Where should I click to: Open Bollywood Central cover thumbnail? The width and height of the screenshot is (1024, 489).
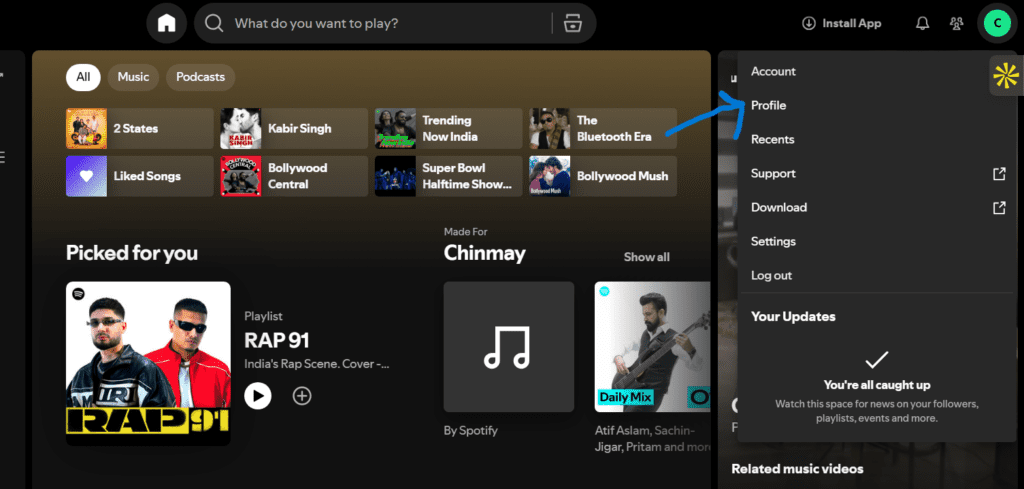240,176
